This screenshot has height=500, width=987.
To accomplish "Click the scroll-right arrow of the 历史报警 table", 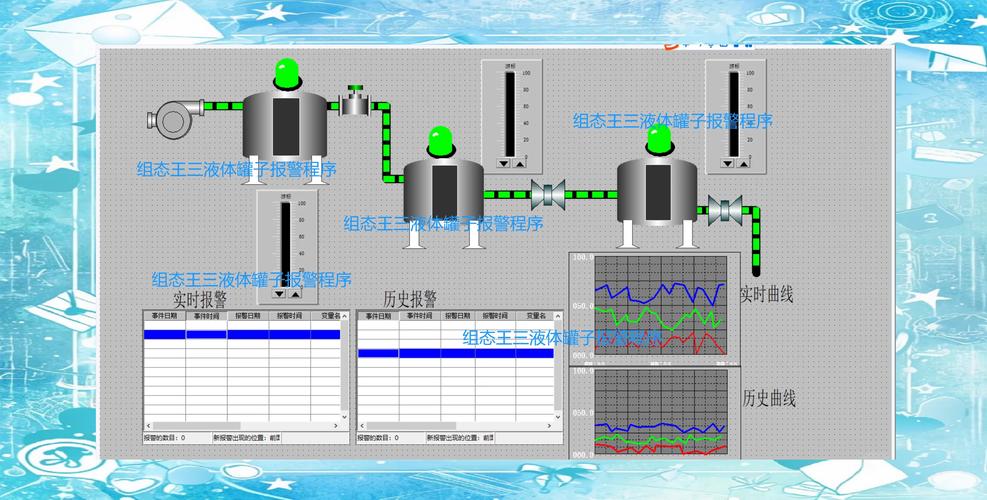I will (550, 426).
